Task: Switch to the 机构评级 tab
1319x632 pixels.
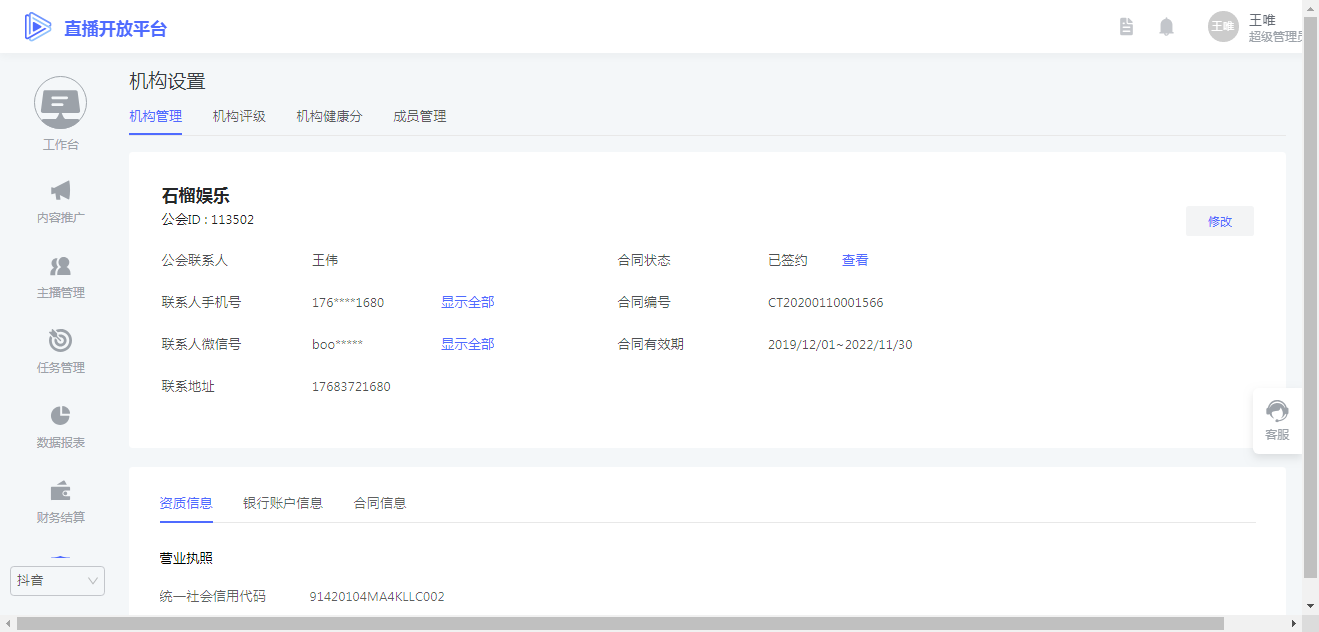Action: pos(239,116)
